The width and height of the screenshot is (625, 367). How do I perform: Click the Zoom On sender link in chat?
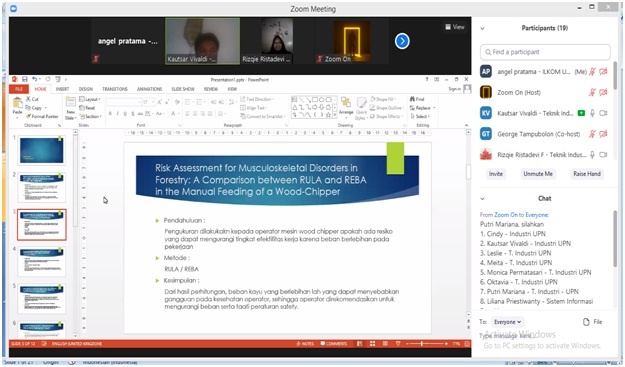[x=506, y=214]
